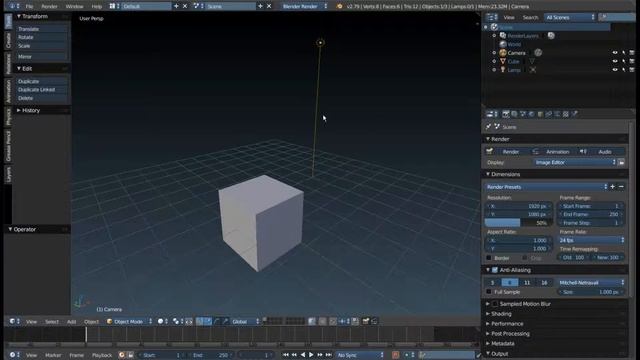Disable the Anti-Aliasing checkbox
640x360 pixels.
[495, 270]
